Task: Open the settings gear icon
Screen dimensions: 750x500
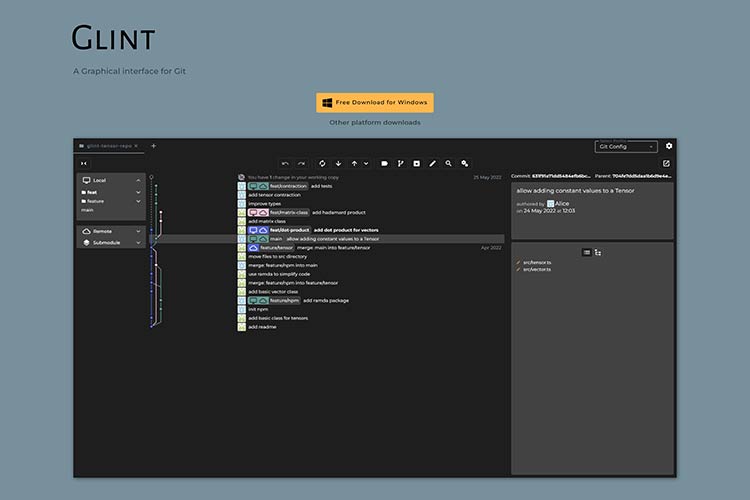Action: [669, 146]
